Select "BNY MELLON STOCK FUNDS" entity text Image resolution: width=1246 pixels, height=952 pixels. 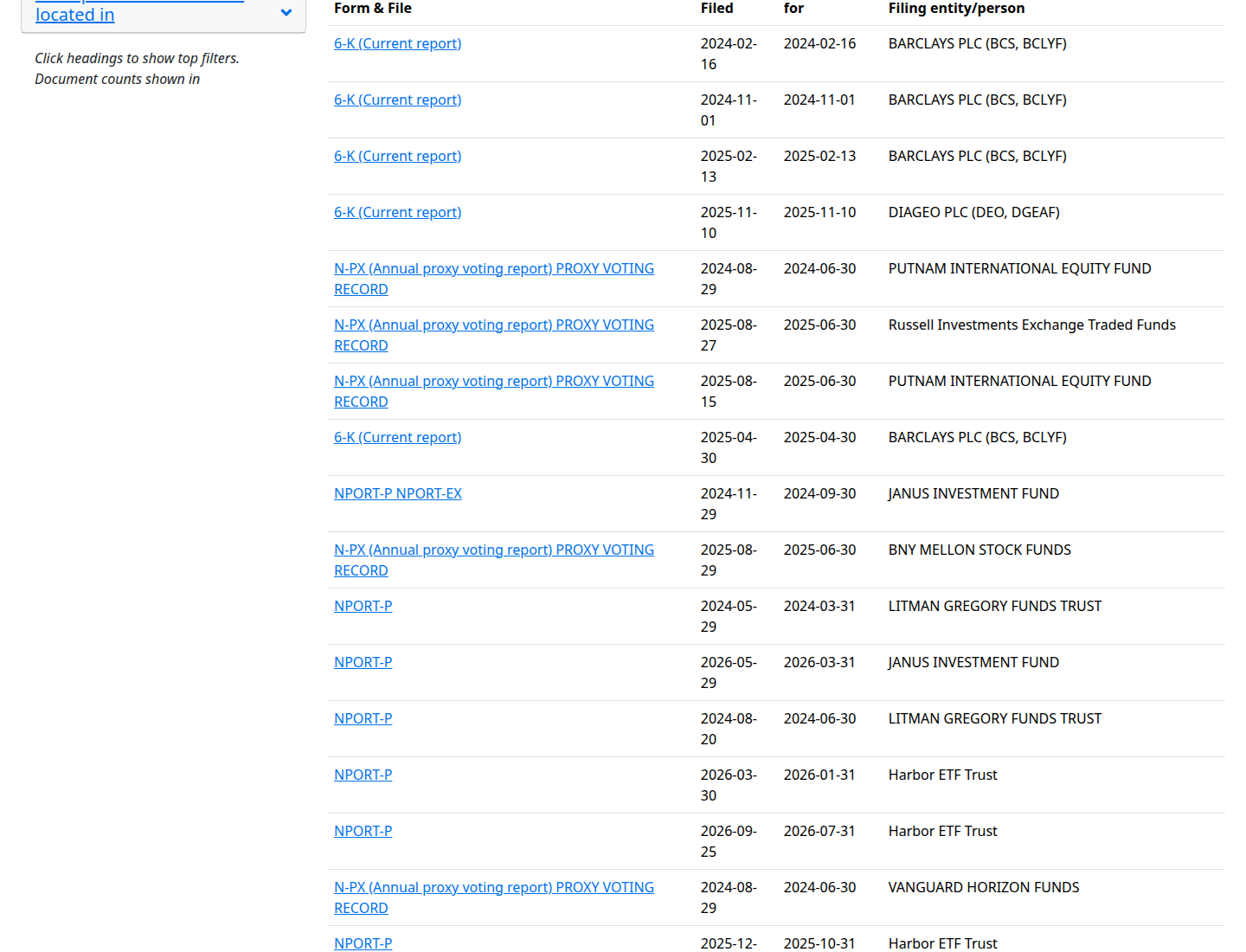pyautogui.click(x=979, y=550)
